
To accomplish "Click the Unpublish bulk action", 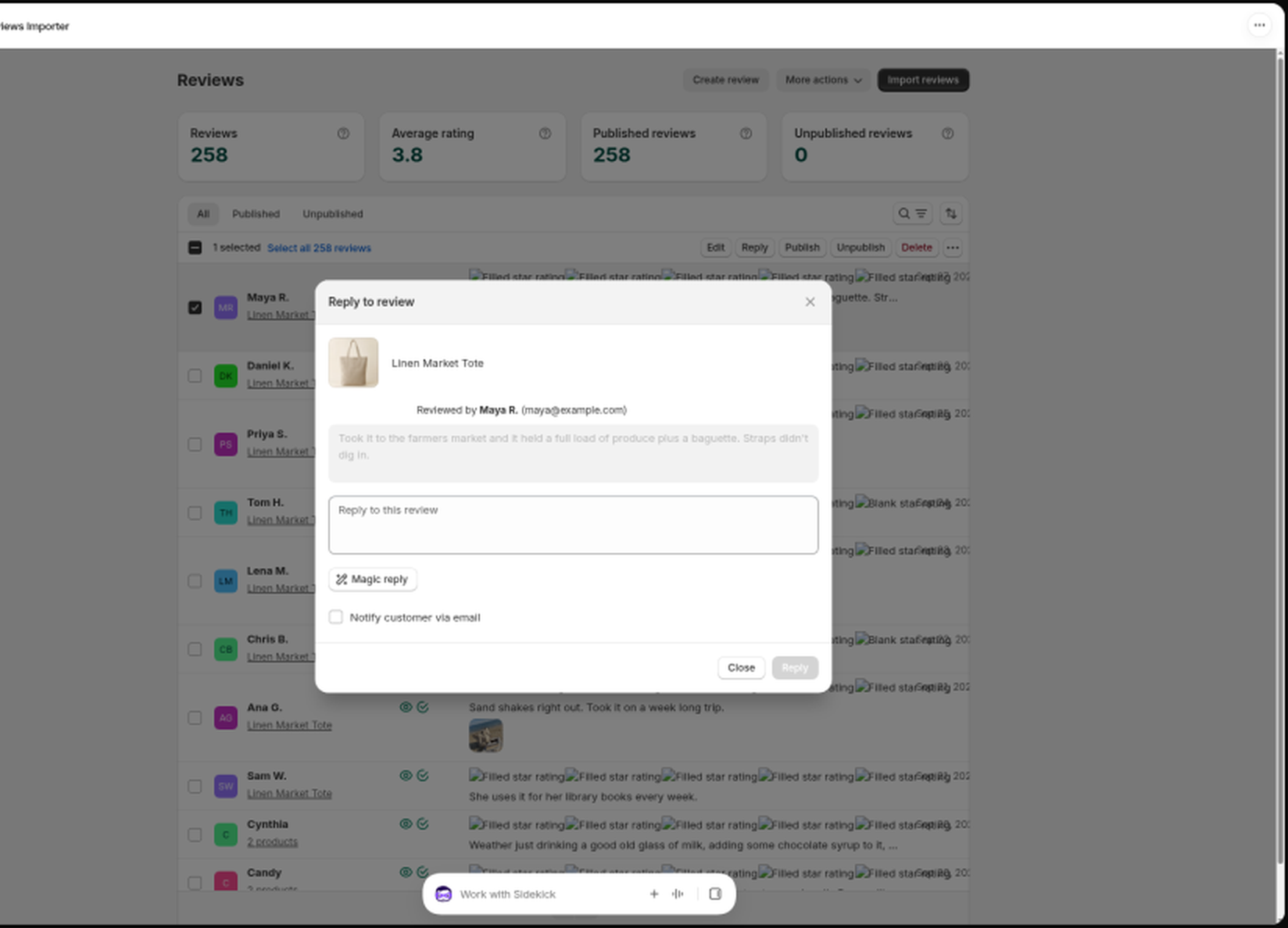I will 860,248.
